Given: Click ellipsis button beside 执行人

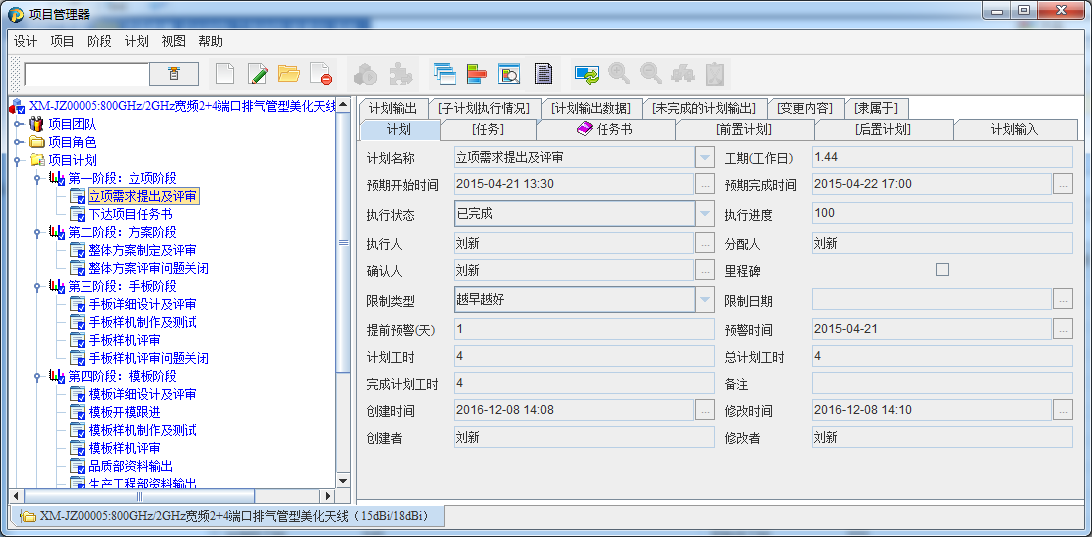Looking at the screenshot, I should pyautogui.click(x=705, y=243).
